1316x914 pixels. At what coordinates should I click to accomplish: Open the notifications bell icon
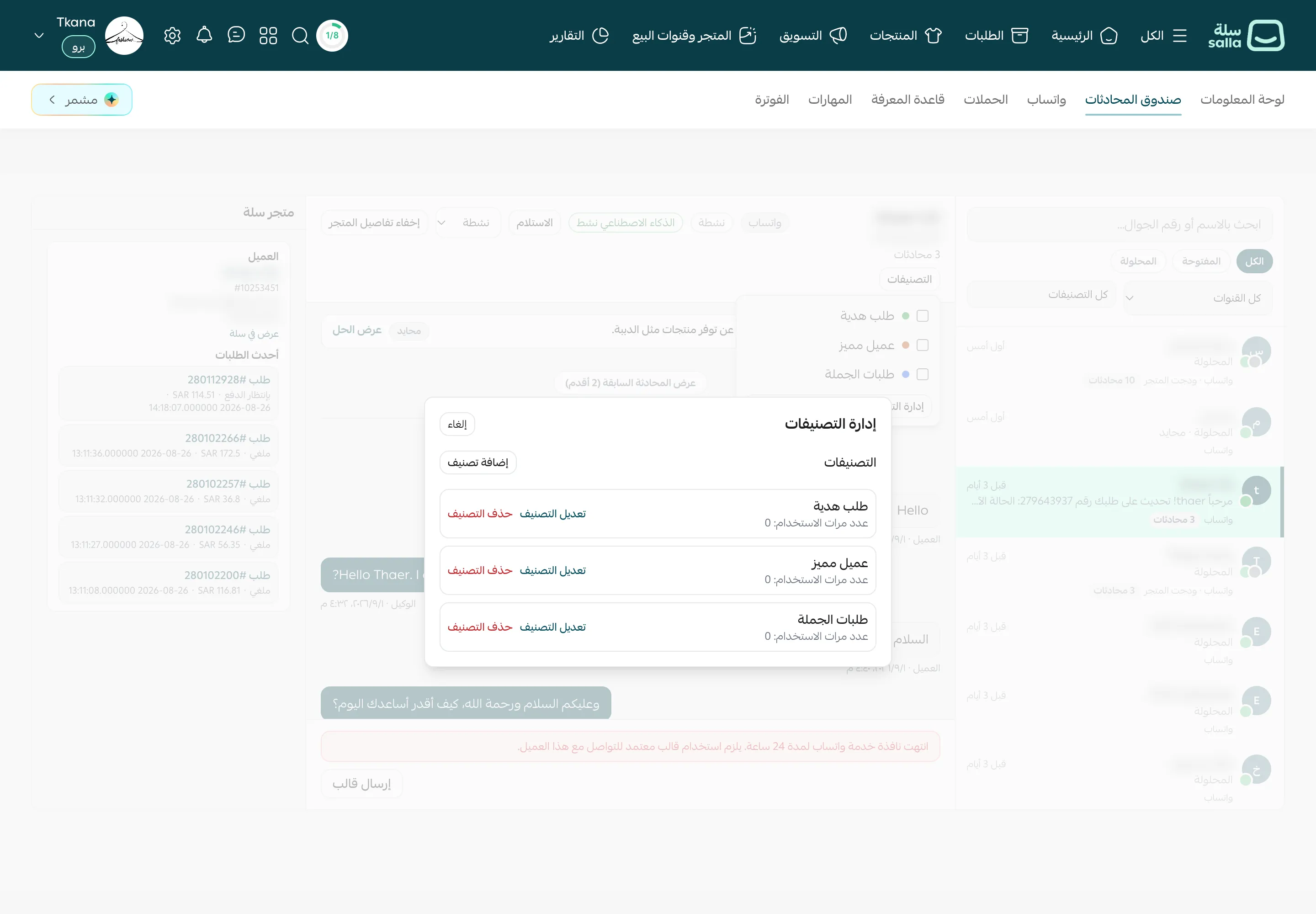click(204, 36)
